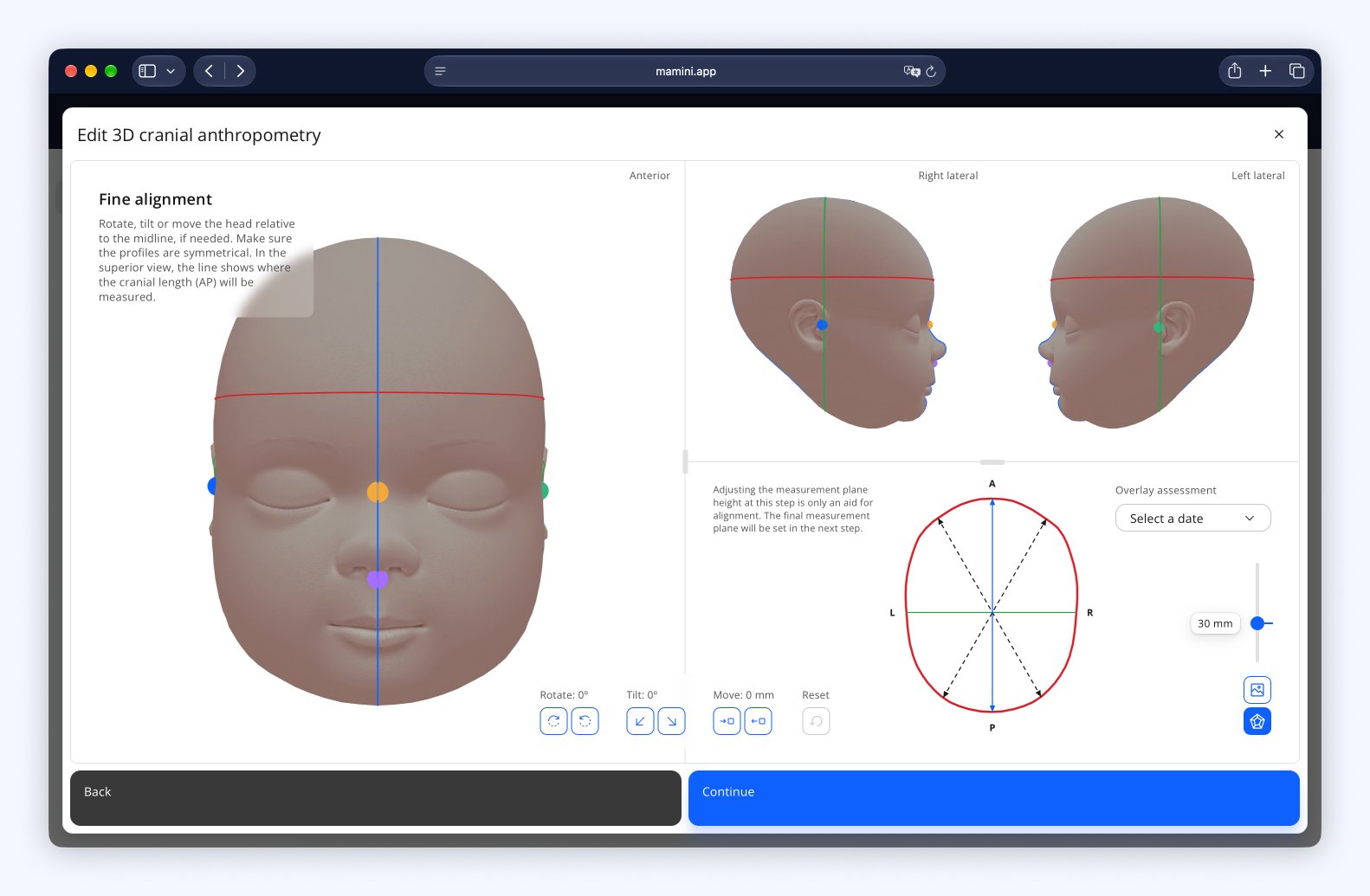
Task: Toggle the image texture view button
Action: 1257,690
